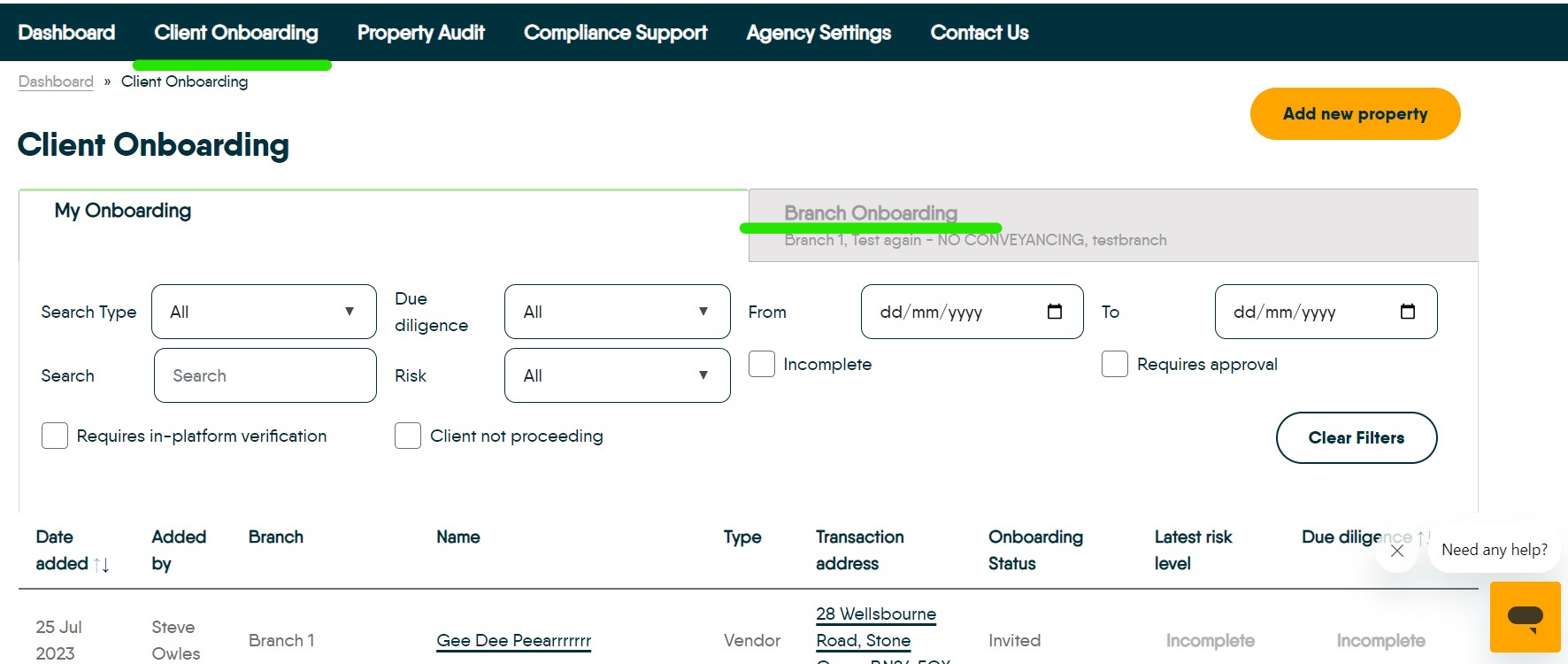Tick the Incomplete checkbox

coord(762,364)
